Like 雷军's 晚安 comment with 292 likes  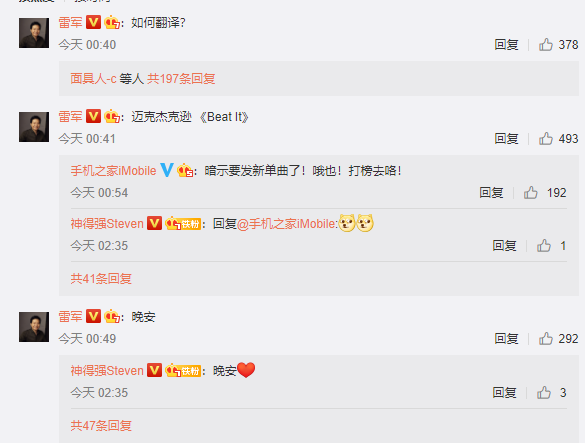click(545, 339)
